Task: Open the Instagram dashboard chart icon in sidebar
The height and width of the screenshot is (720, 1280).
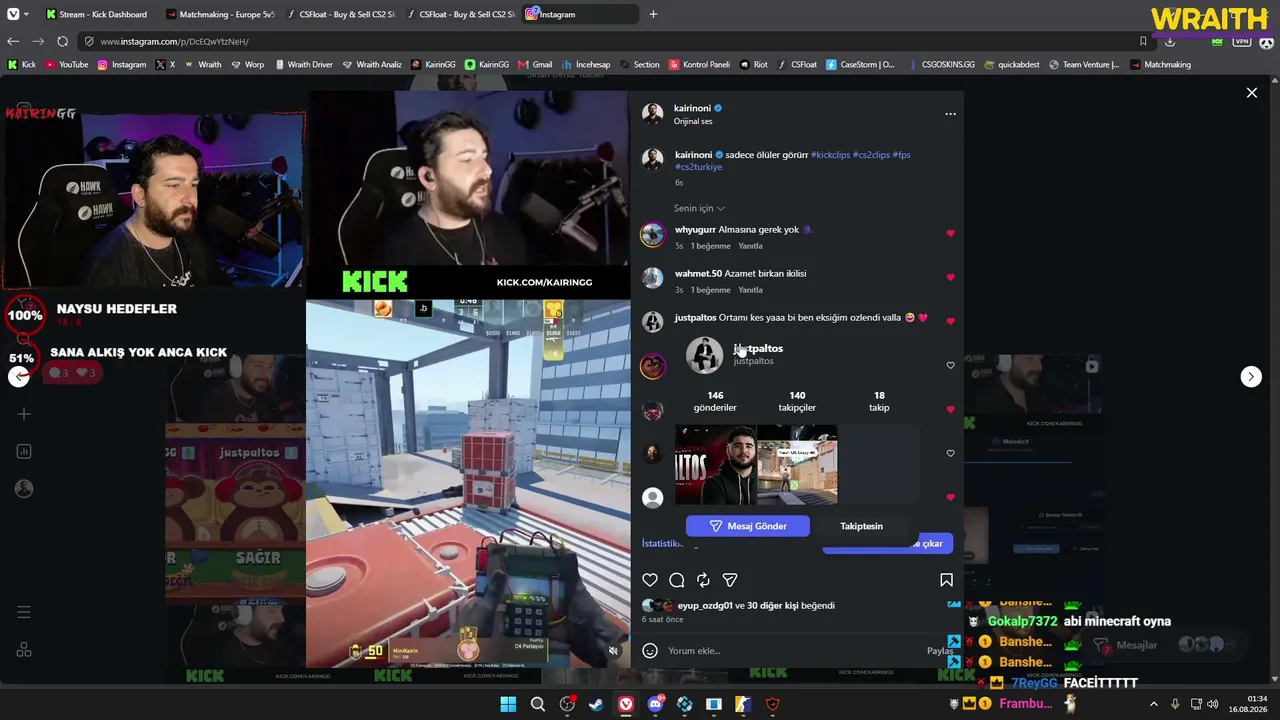Action: (x=24, y=452)
